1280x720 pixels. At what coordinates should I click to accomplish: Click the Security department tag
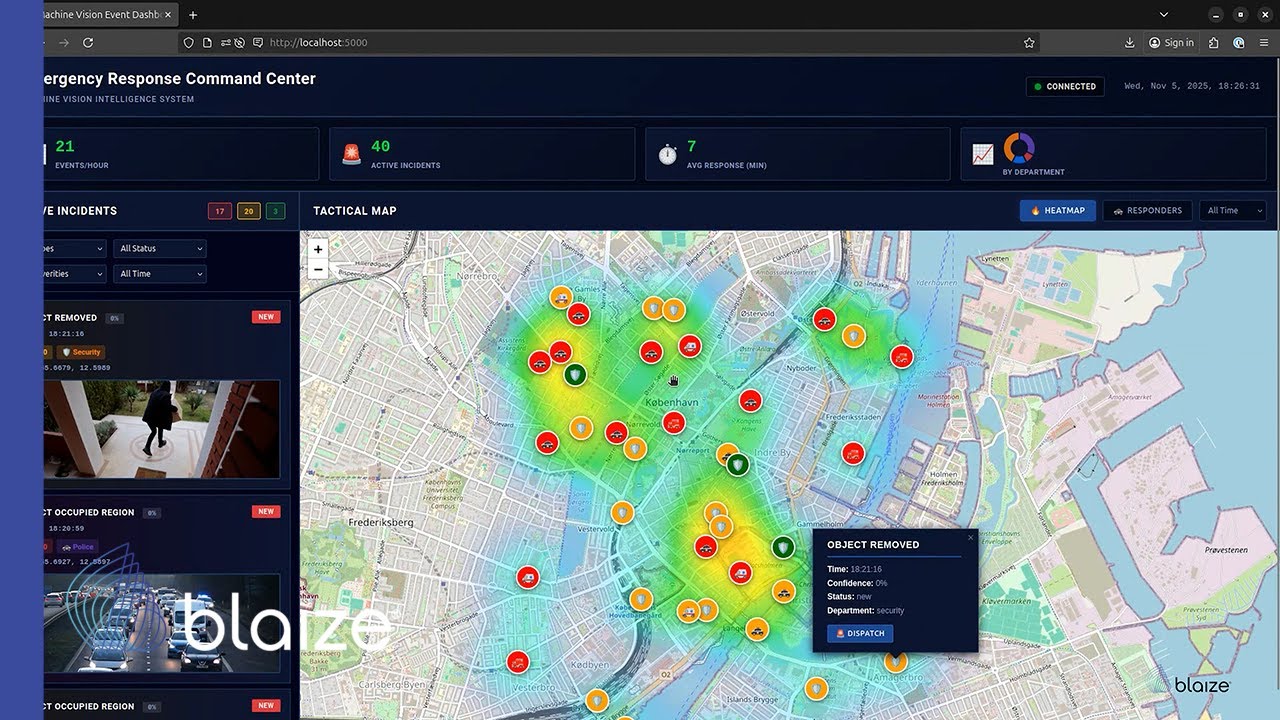coord(81,352)
